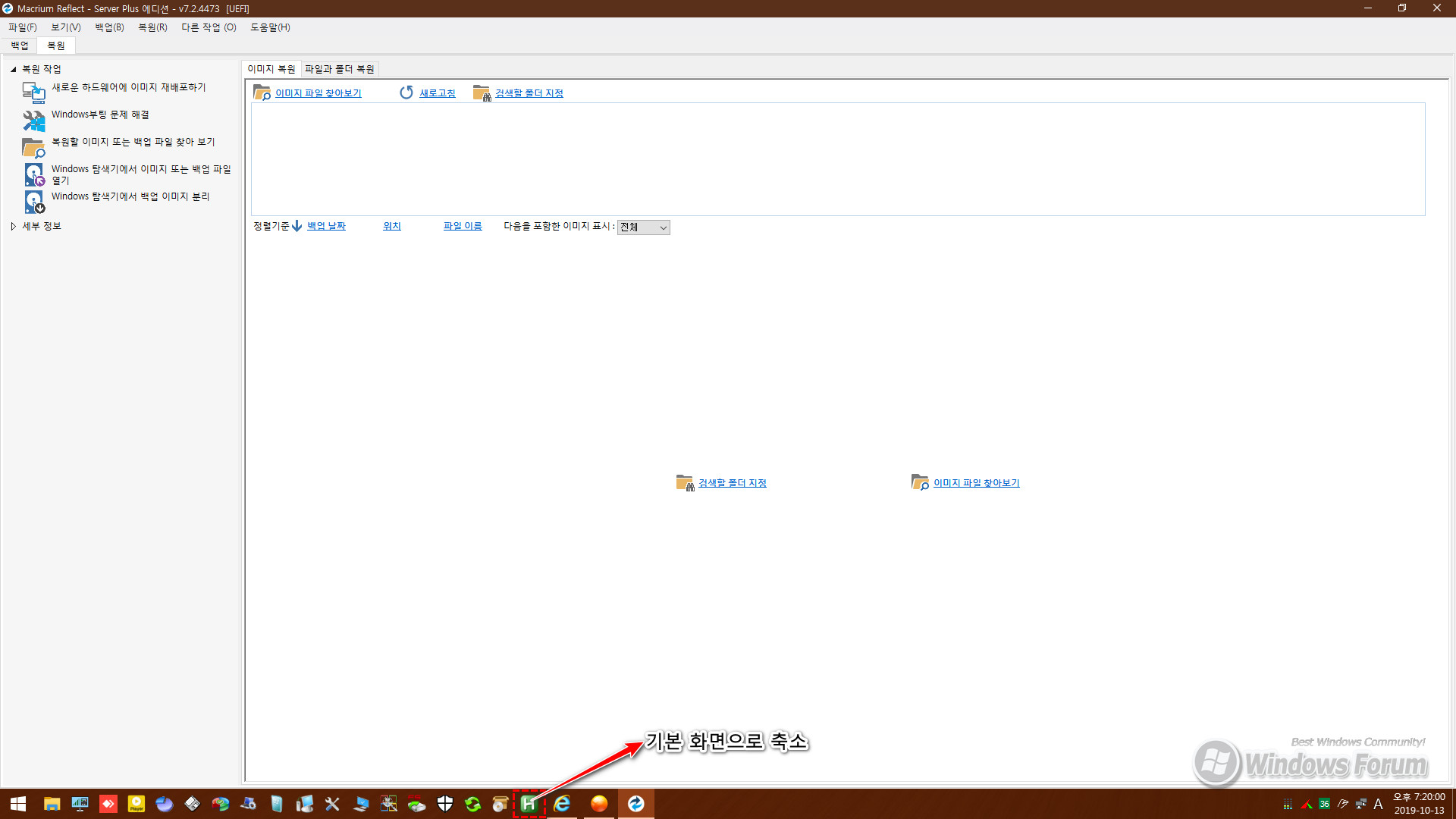Click the red AnyDesk taskbar icon
The height and width of the screenshot is (819, 1456).
click(108, 804)
